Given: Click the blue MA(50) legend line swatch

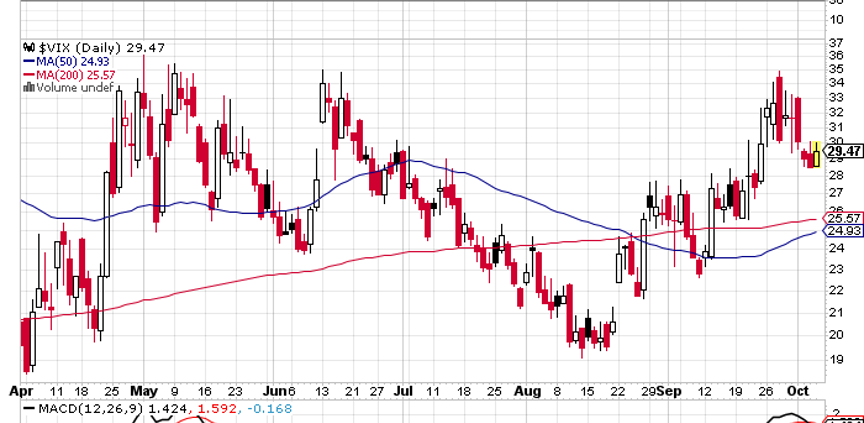Looking at the screenshot, I should [x=27, y=61].
